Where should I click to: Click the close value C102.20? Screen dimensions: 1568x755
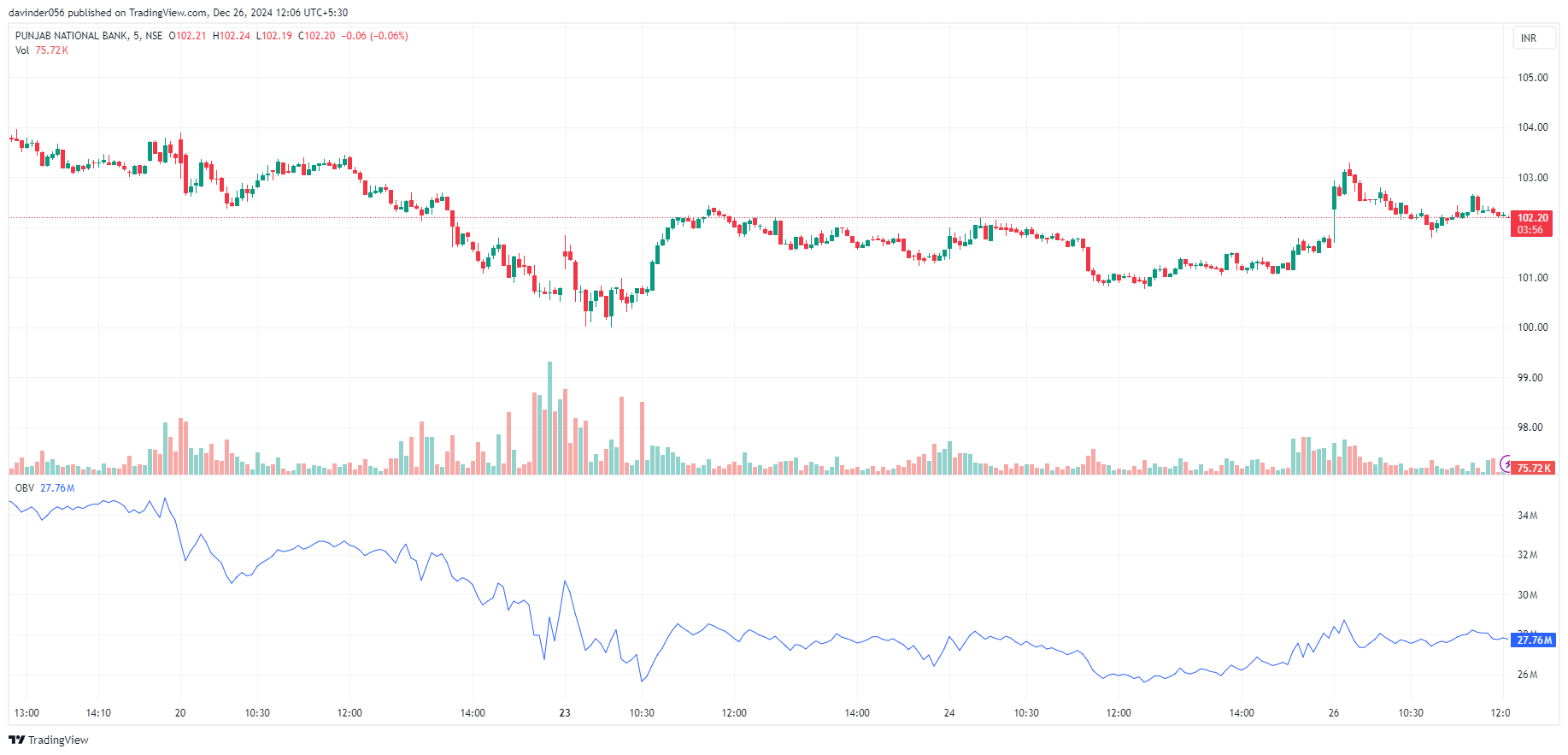click(316, 36)
